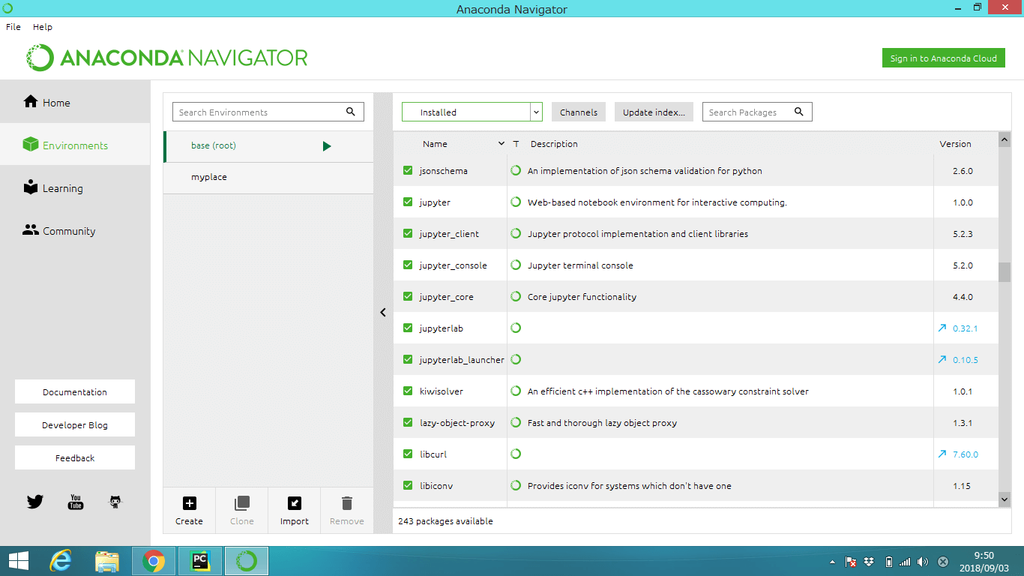Click the package list scrollbar thumb

1004,272
